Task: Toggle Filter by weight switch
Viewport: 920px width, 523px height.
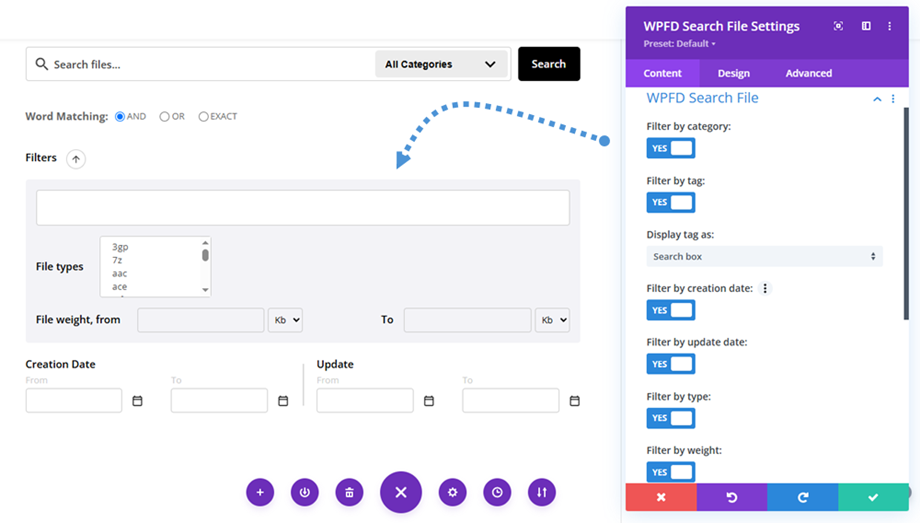Action: pyautogui.click(x=671, y=472)
